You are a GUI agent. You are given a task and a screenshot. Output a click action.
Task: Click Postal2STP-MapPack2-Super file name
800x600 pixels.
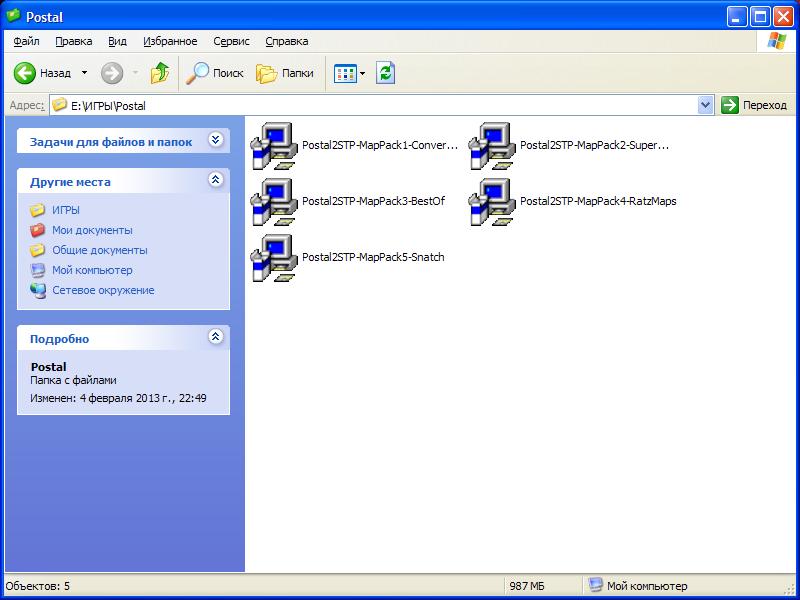[594, 145]
